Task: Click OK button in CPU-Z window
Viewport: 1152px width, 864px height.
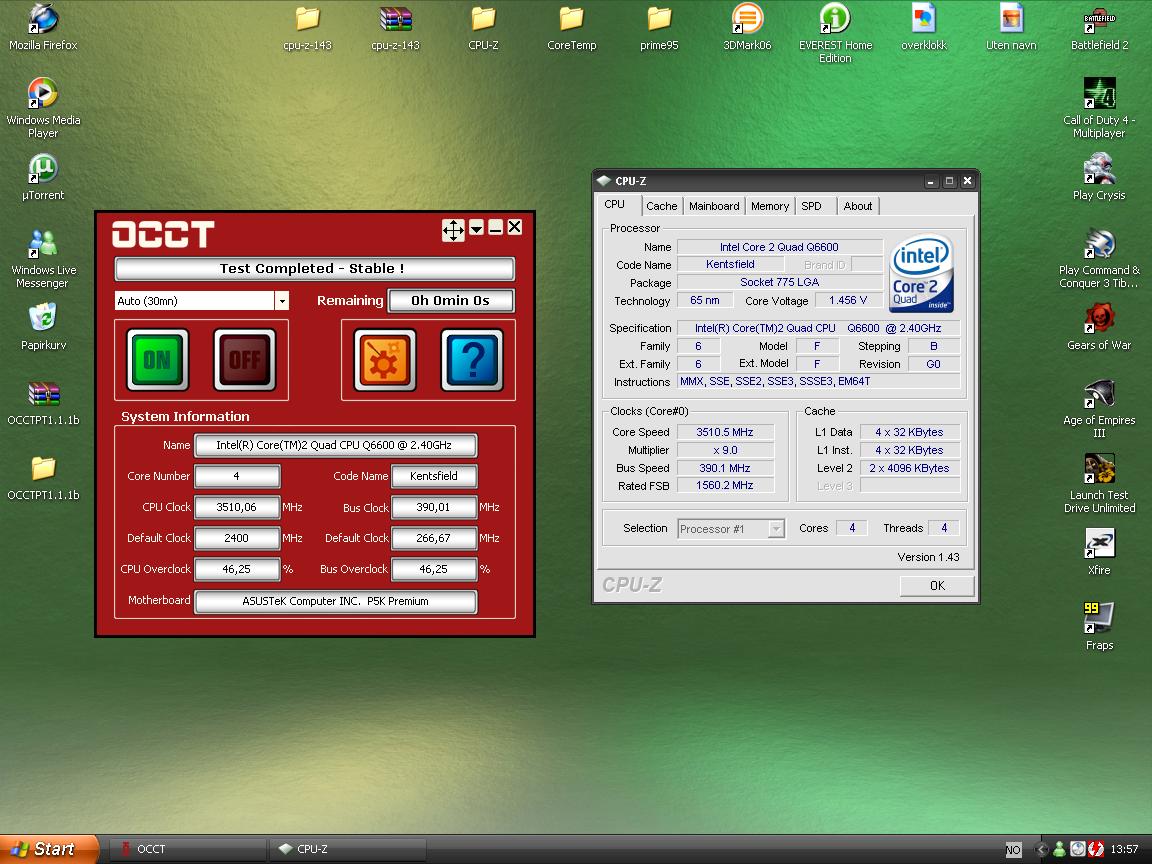Action: [x=937, y=586]
